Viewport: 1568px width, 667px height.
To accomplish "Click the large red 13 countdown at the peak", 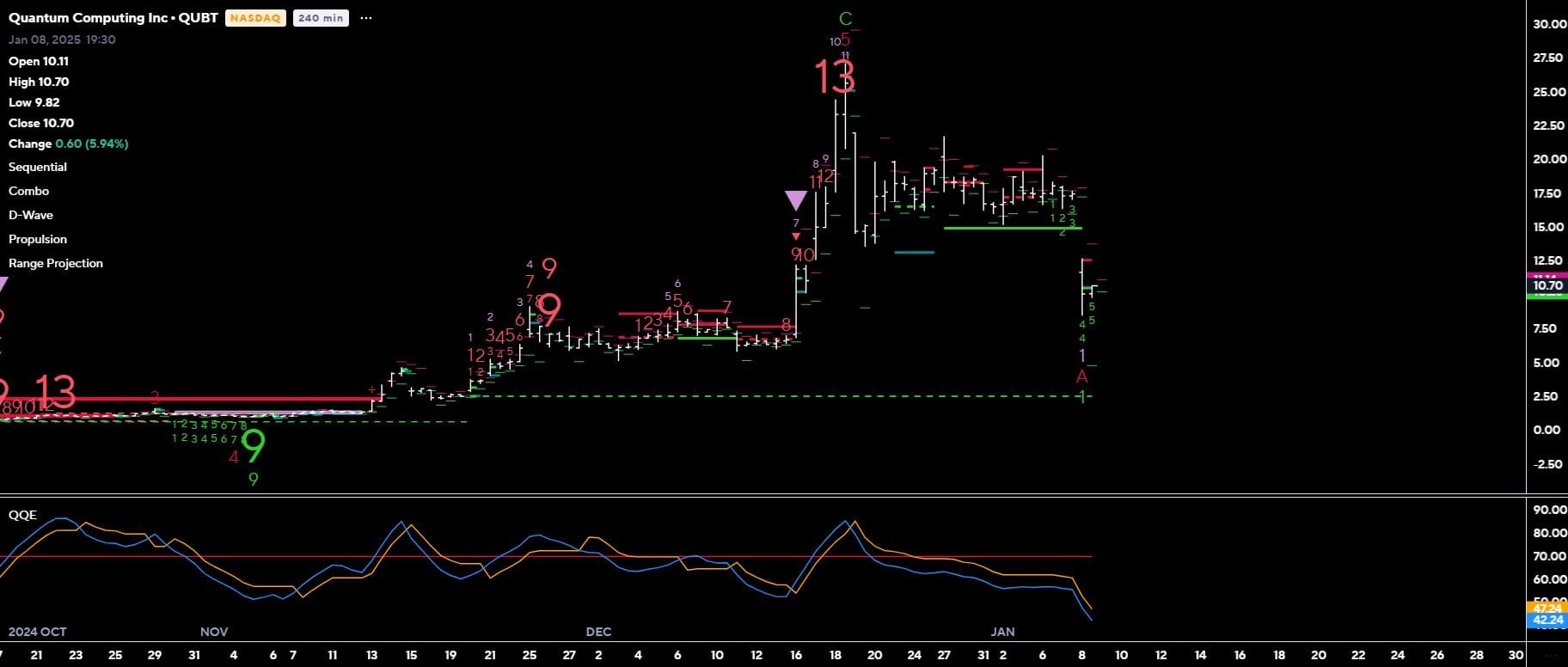I will (x=834, y=77).
